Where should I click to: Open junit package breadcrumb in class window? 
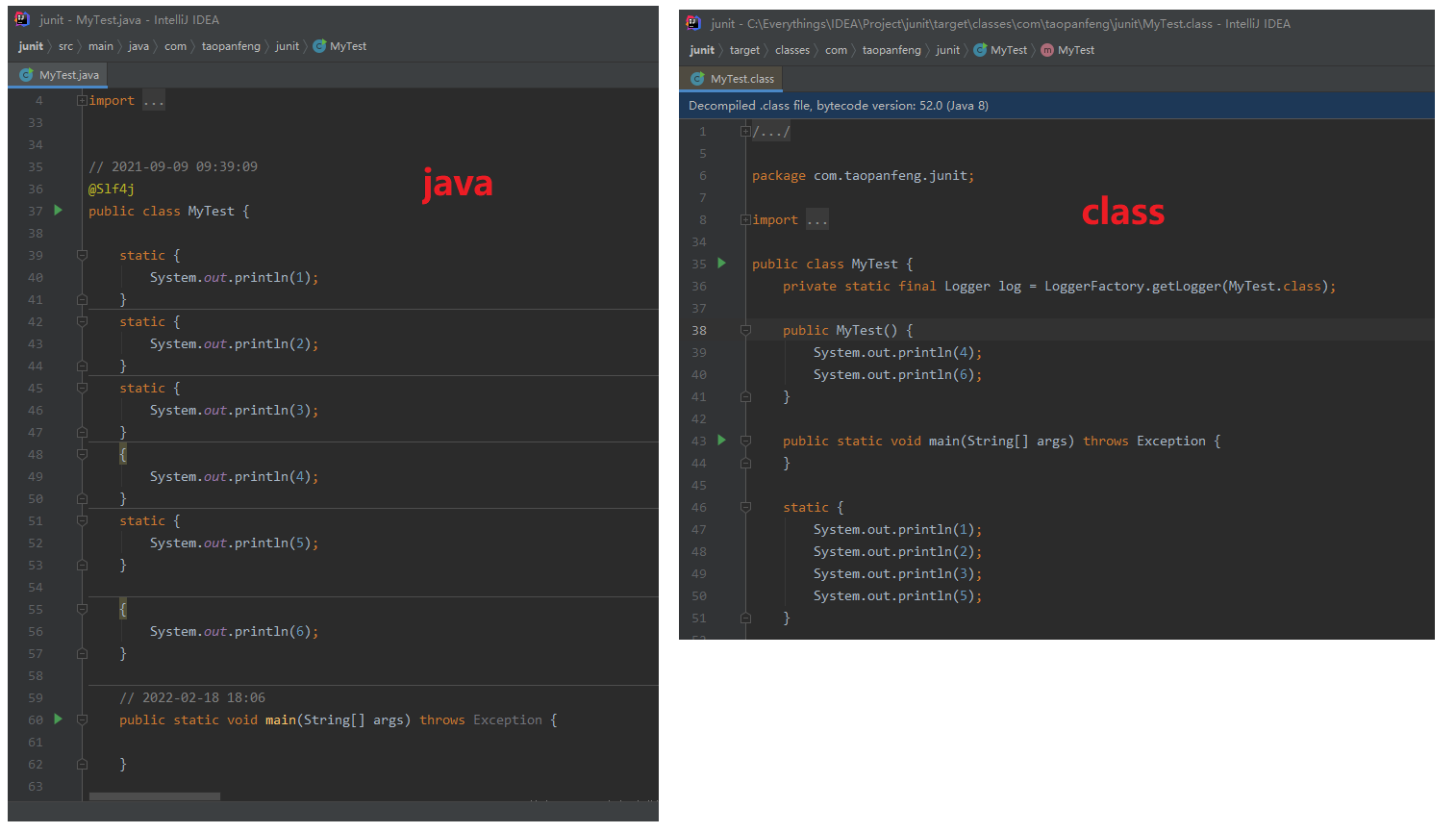pos(947,50)
